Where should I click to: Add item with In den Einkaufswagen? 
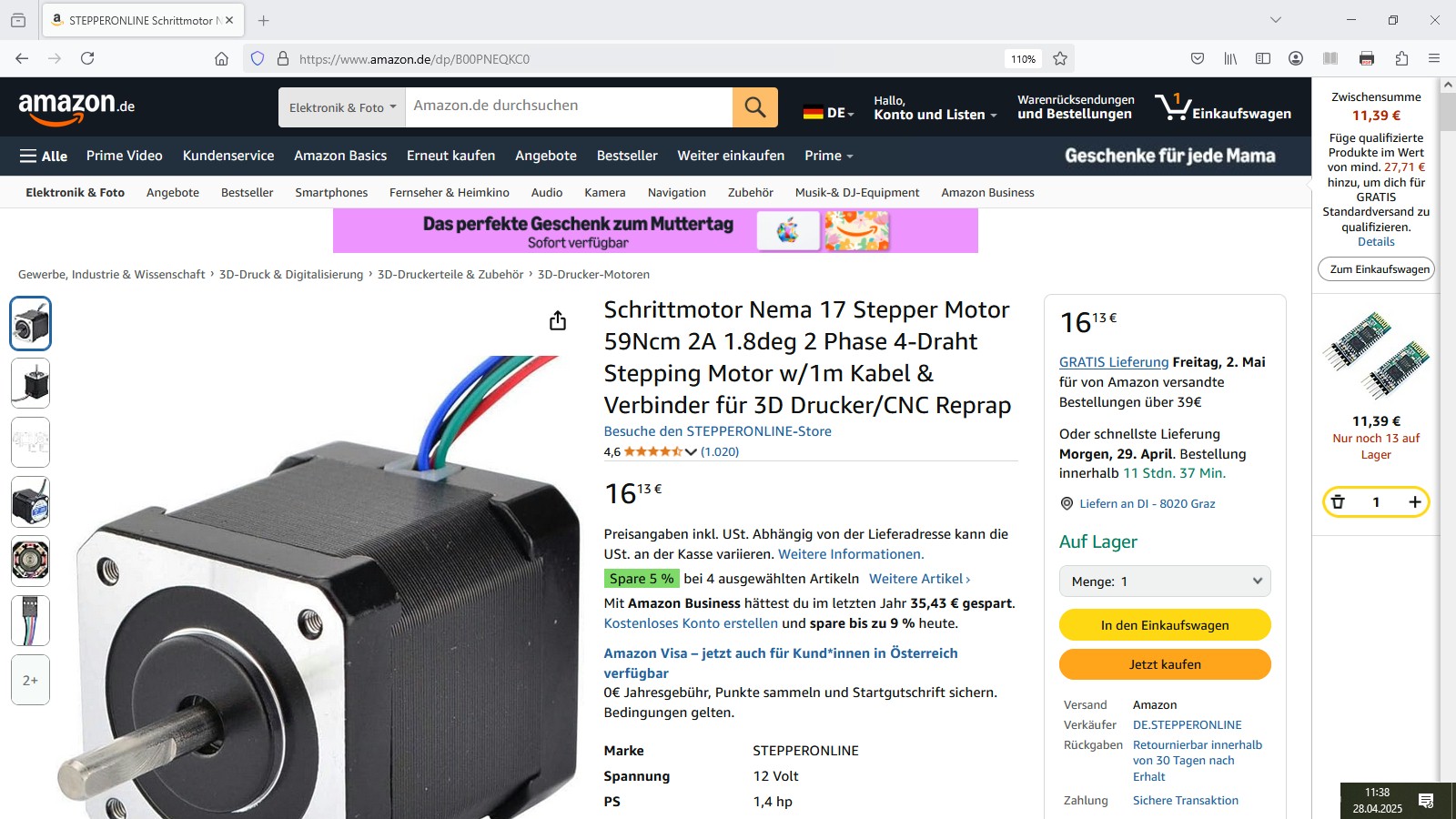(x=1165, y=625)
